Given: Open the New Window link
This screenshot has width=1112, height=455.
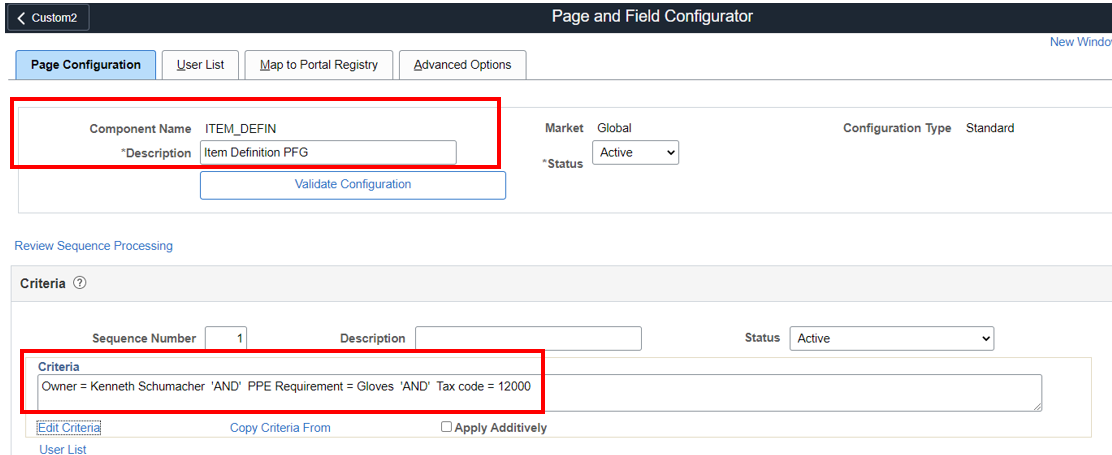Looking at the screenshot, I should tap(1080, 42).
